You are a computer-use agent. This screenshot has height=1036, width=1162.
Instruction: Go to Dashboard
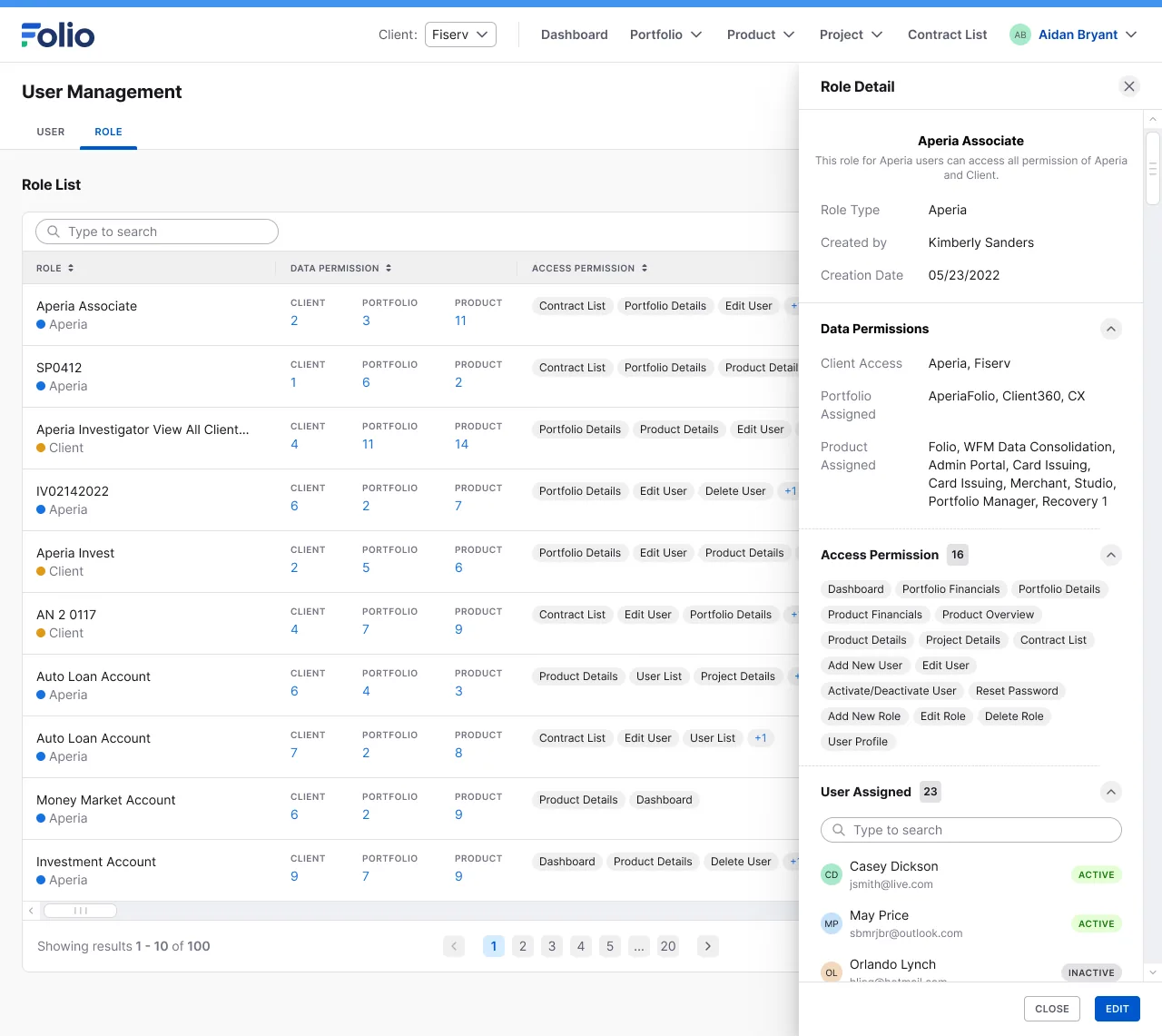click(x=575, y=35)
